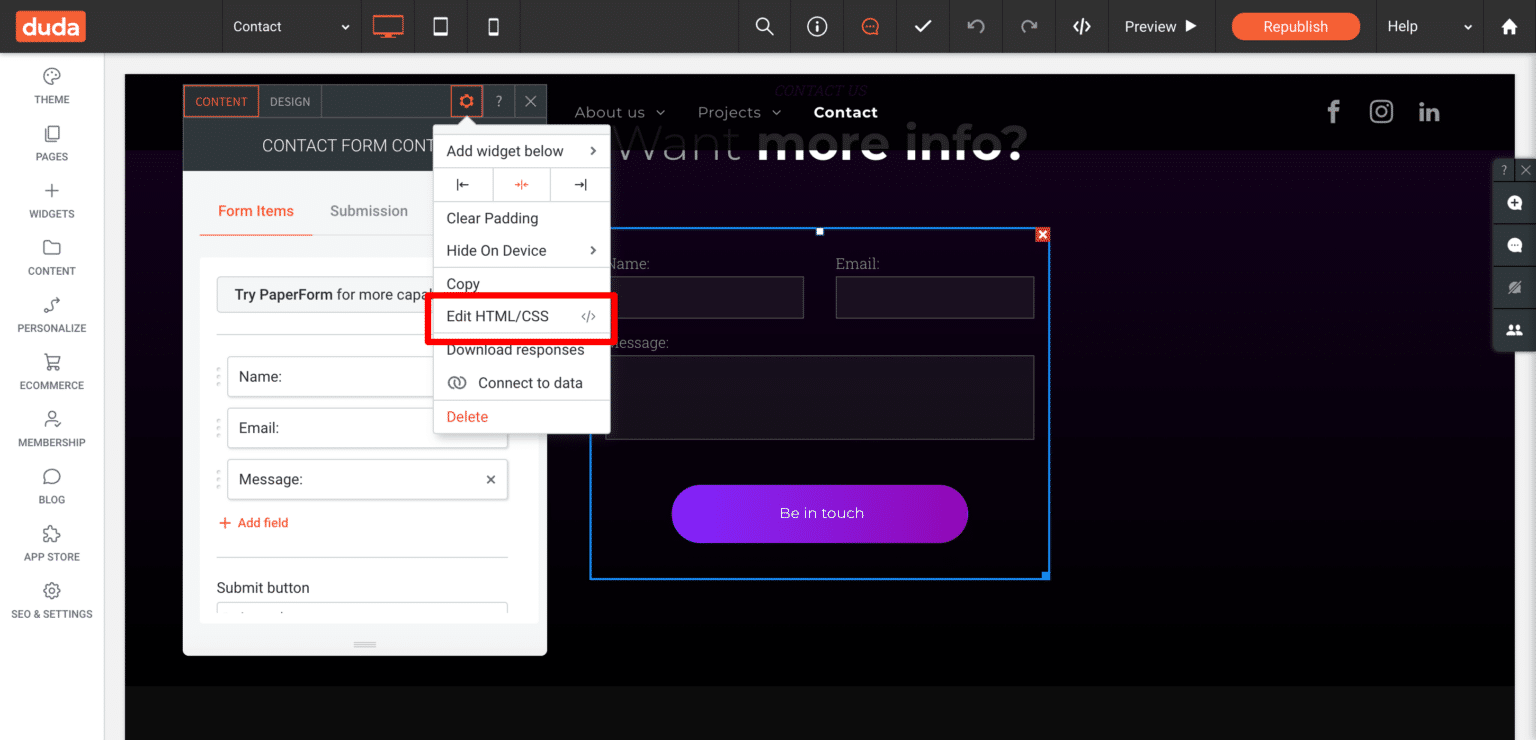Open the comments chat icon

[870, 27]
